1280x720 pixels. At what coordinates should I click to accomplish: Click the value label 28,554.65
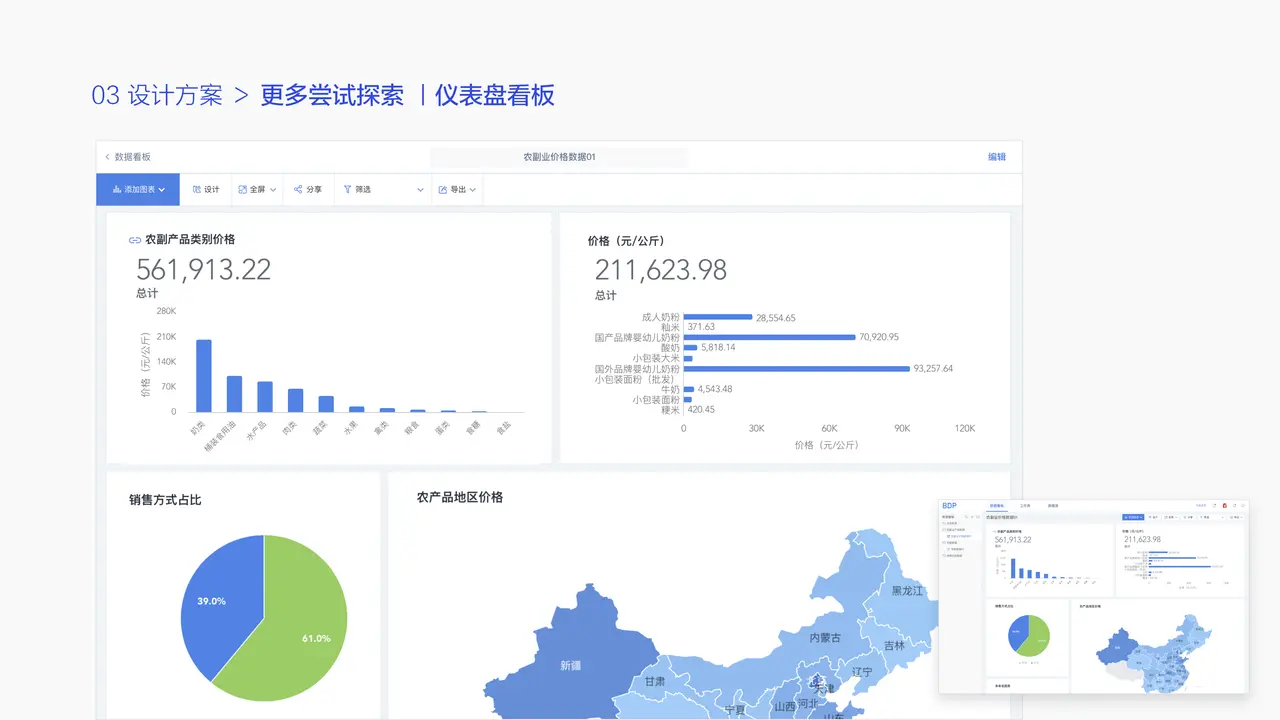pyautogui.click(x=776, y=318)
